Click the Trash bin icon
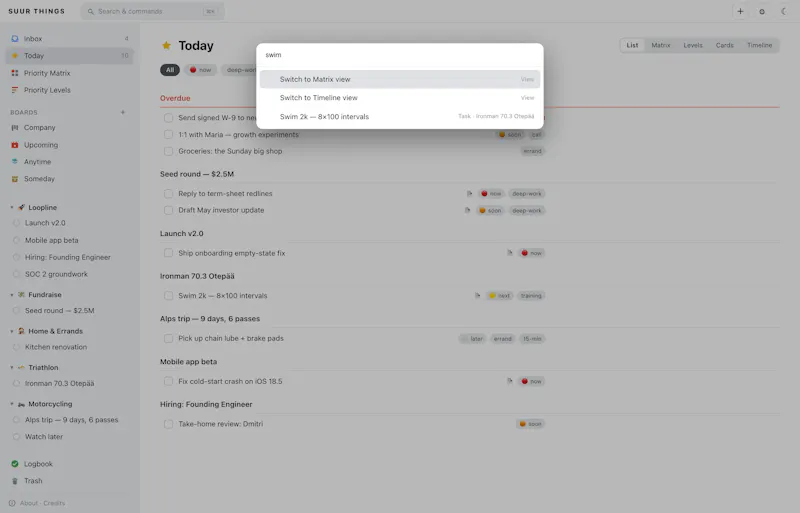 [x=15, y=481]
